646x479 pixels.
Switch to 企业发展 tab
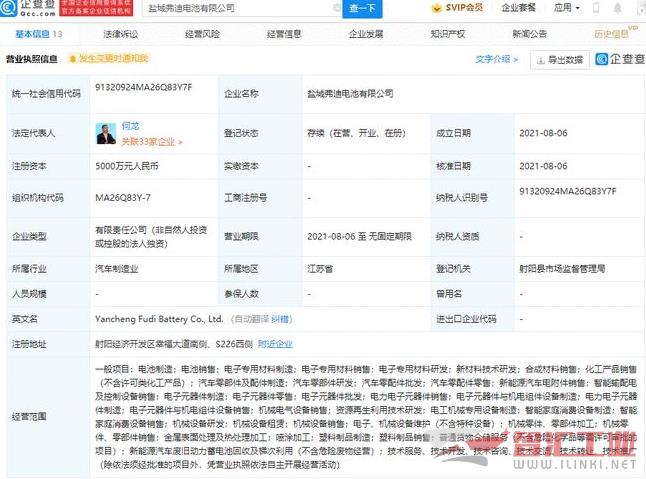pos(366,34)
